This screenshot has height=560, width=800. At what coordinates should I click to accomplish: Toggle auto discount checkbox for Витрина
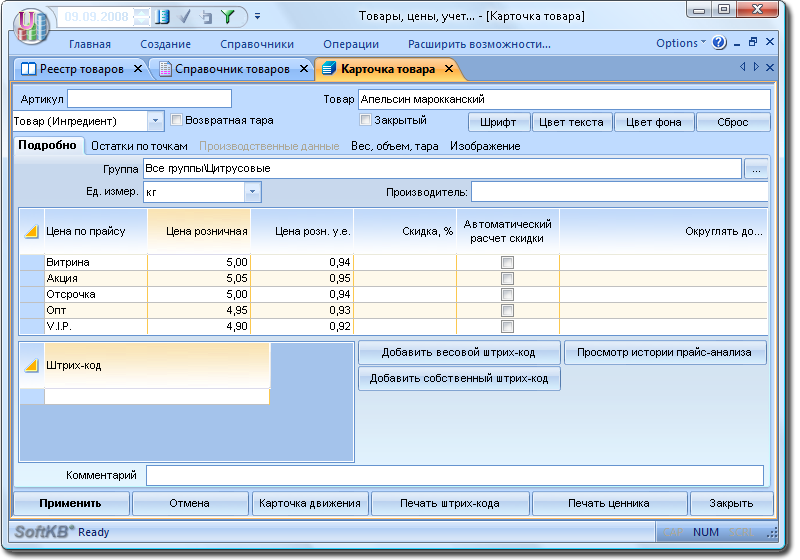507,262
